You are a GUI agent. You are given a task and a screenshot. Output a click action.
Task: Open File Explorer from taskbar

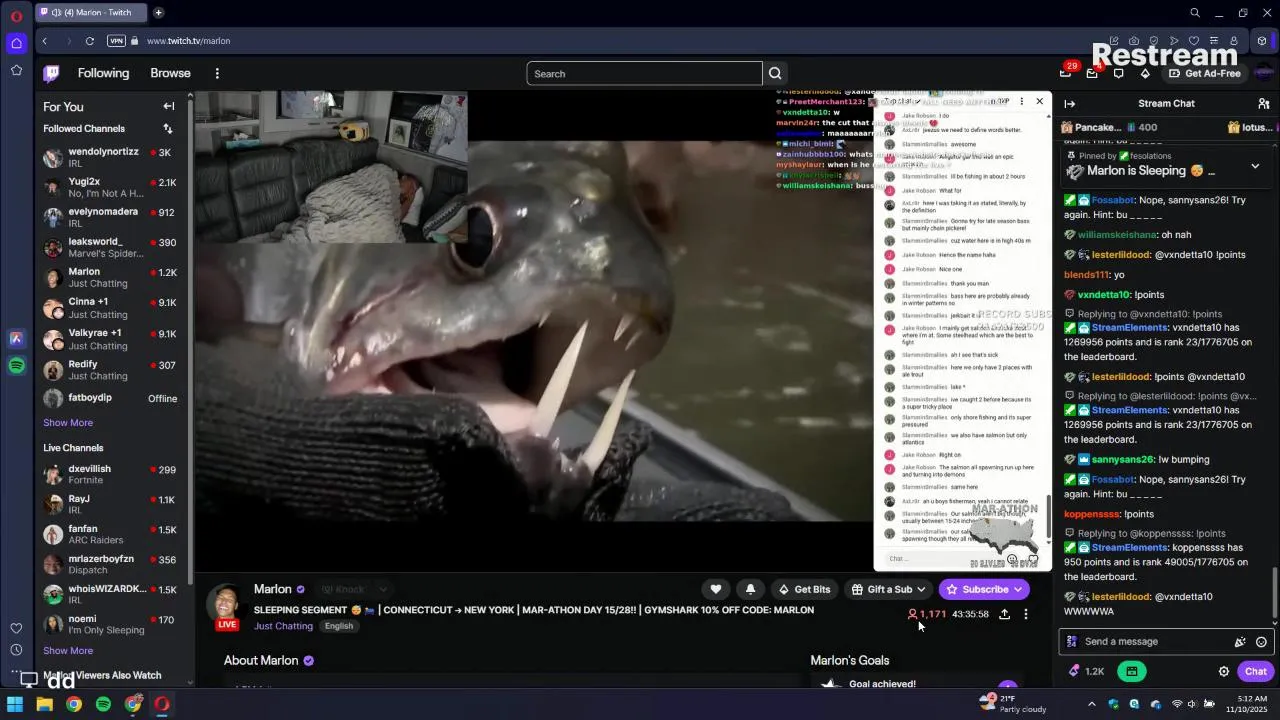[44, 704]
